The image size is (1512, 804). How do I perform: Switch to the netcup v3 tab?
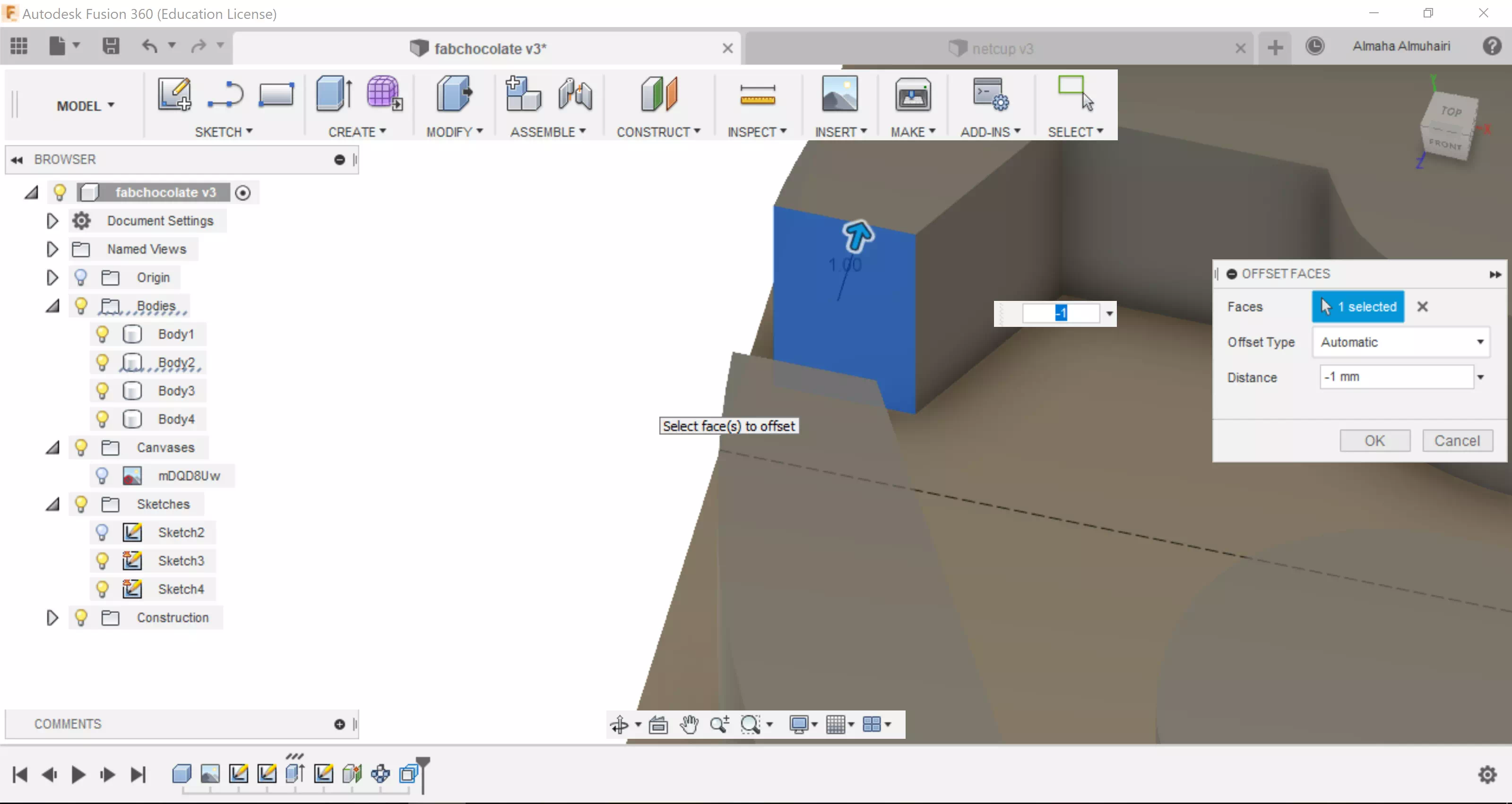(1002, 49)
